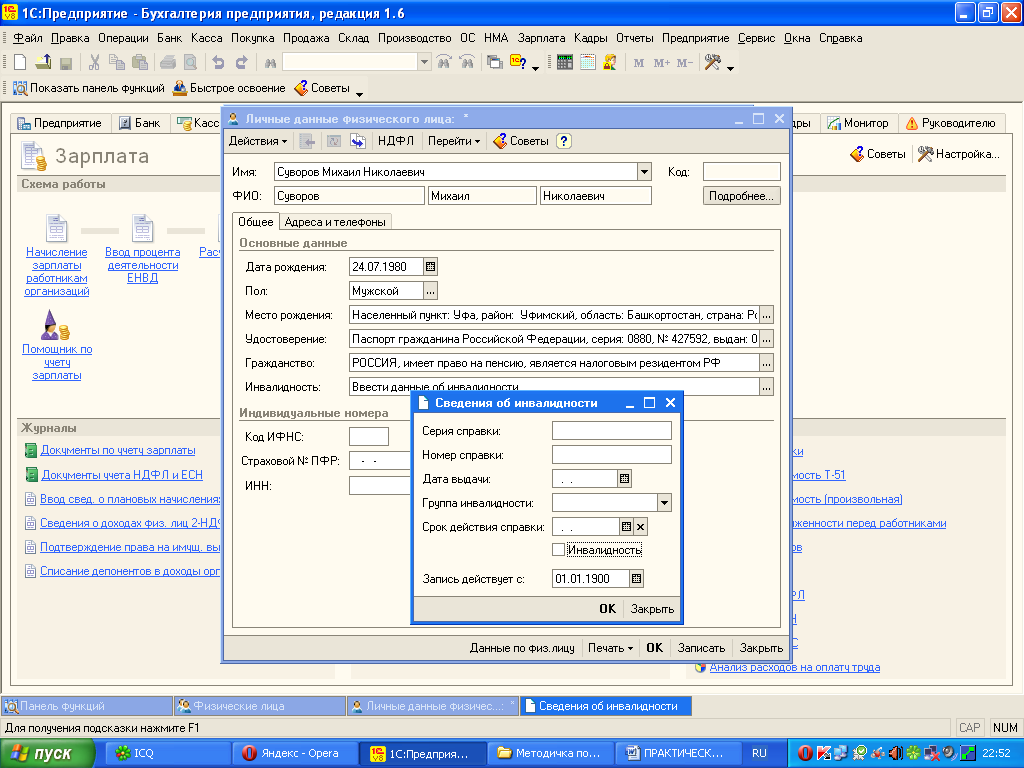The height and width of the screenshot is (768, 1024).
Task: Open the Группа инвалидности dropdown
Action: pyautogui.click(x=664, y=503)
